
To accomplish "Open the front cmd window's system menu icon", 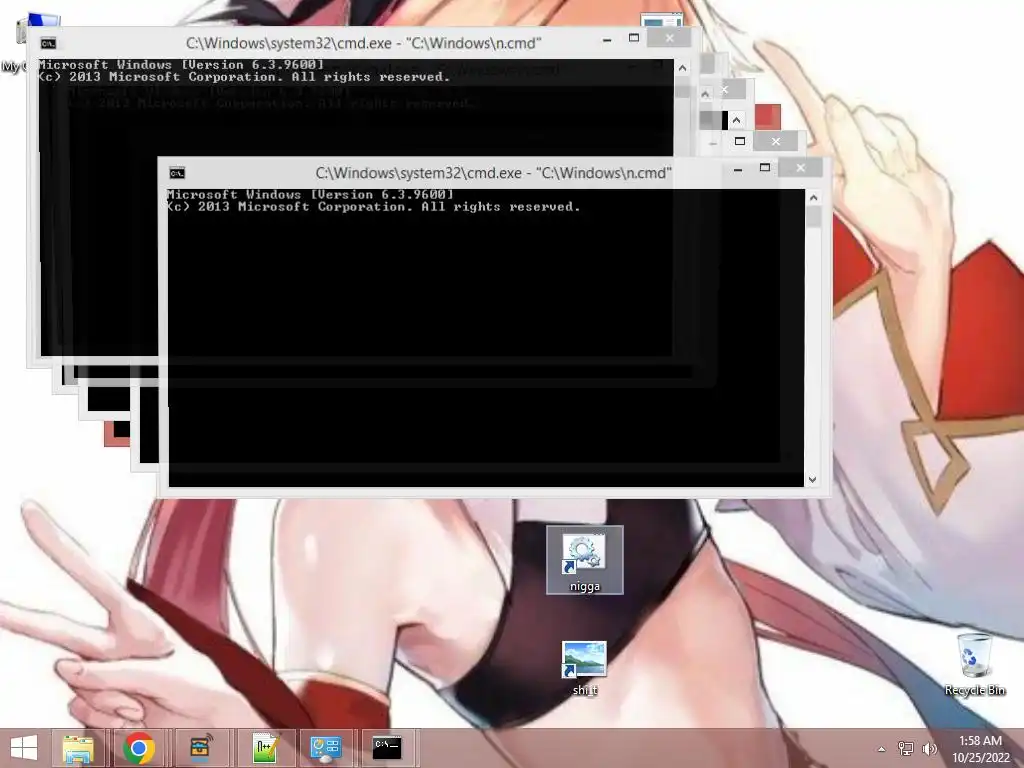I will tap(177, 172).
